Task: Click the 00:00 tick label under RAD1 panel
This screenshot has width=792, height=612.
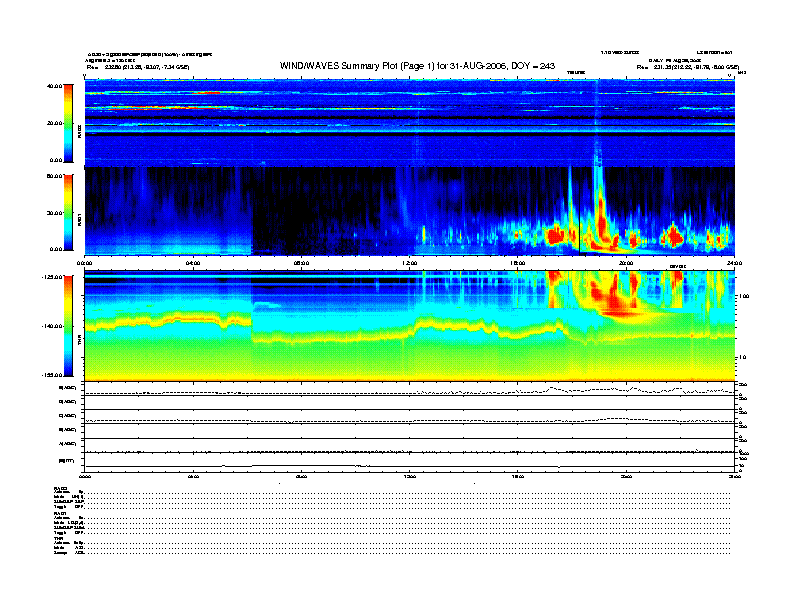Action: tap(84, 263)
